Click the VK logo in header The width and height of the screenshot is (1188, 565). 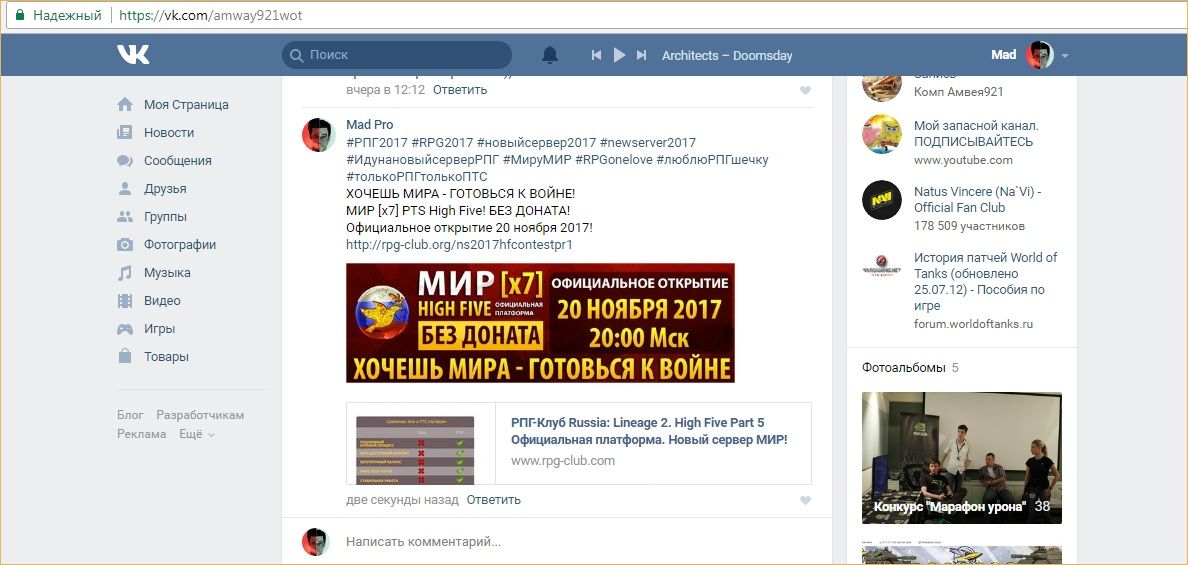133,55
